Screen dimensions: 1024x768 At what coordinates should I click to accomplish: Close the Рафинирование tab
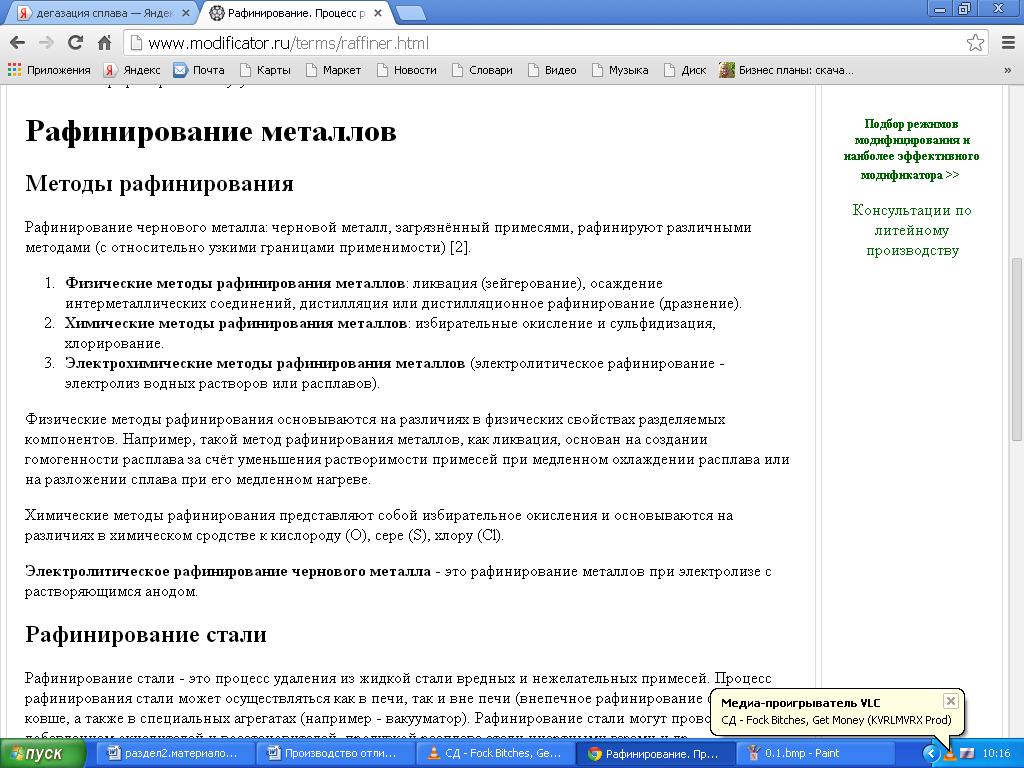point(377,13)
